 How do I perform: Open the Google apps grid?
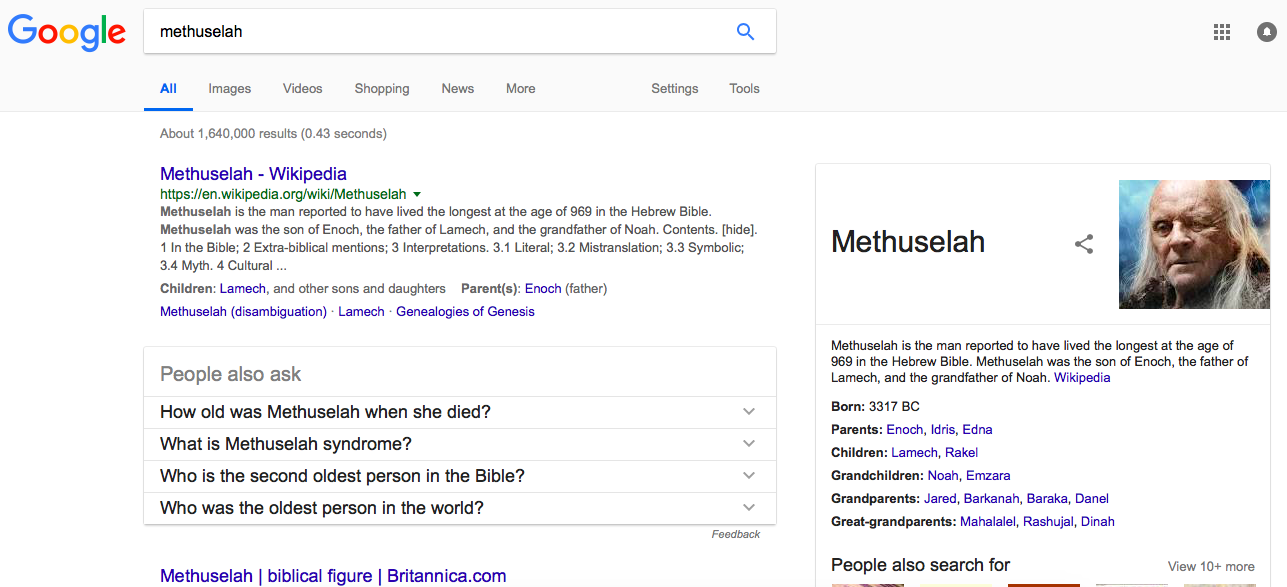point(1221,32)
